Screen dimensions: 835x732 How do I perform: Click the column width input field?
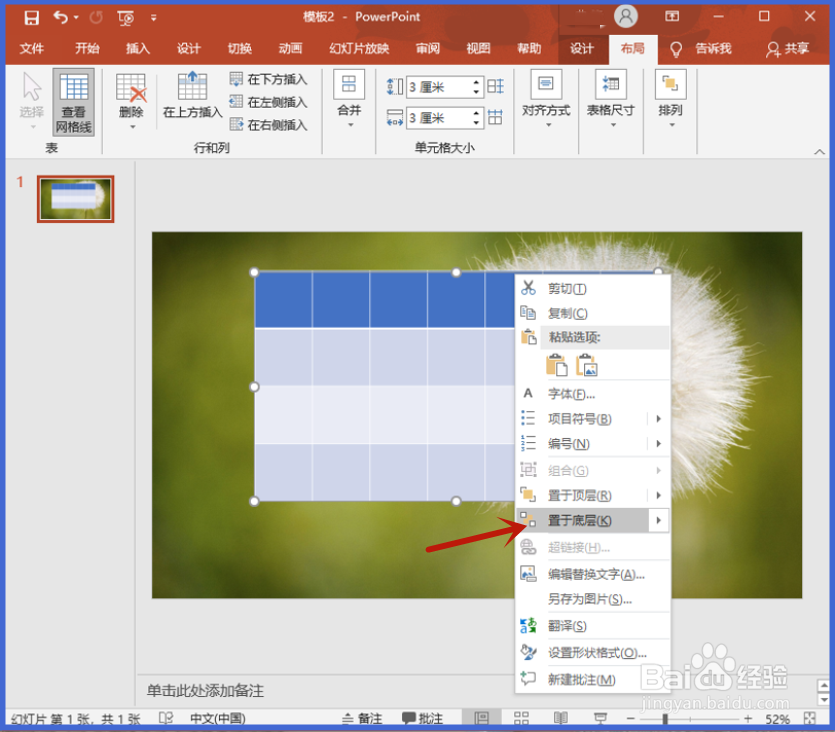coord(438,118)
